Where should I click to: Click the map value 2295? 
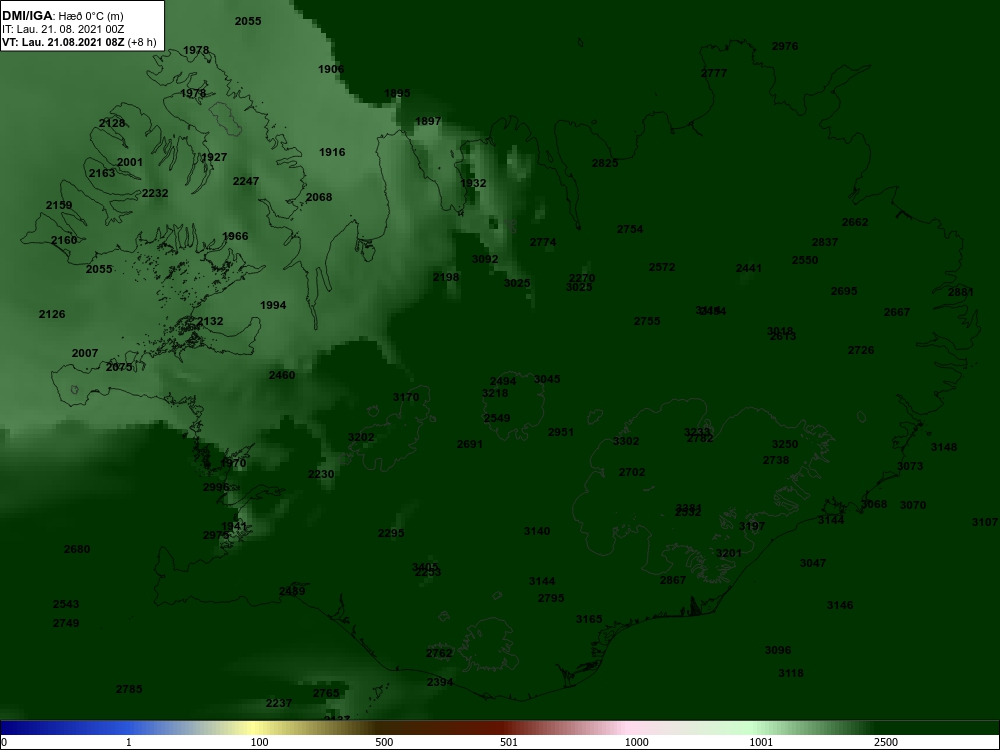(390, 533)
